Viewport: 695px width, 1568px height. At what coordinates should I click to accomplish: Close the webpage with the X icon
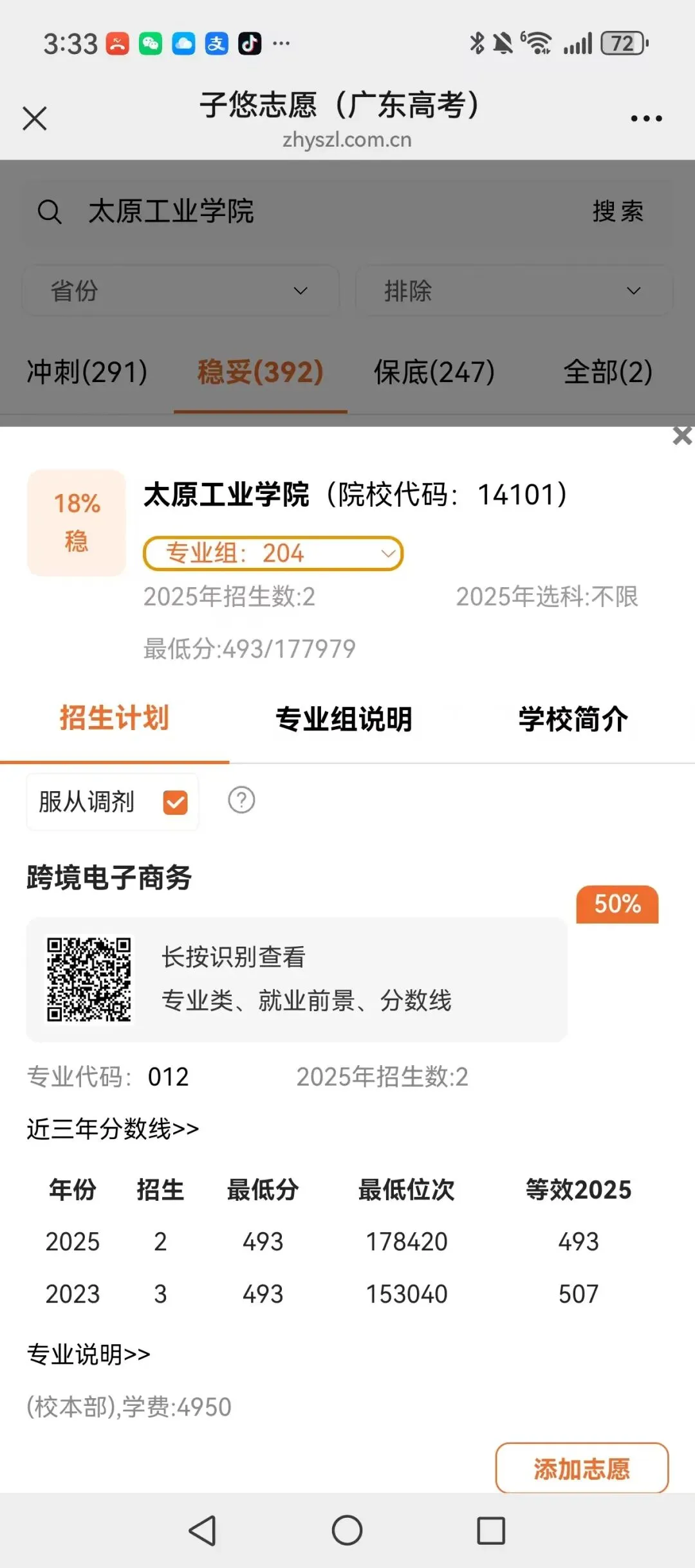pos(35,118)
